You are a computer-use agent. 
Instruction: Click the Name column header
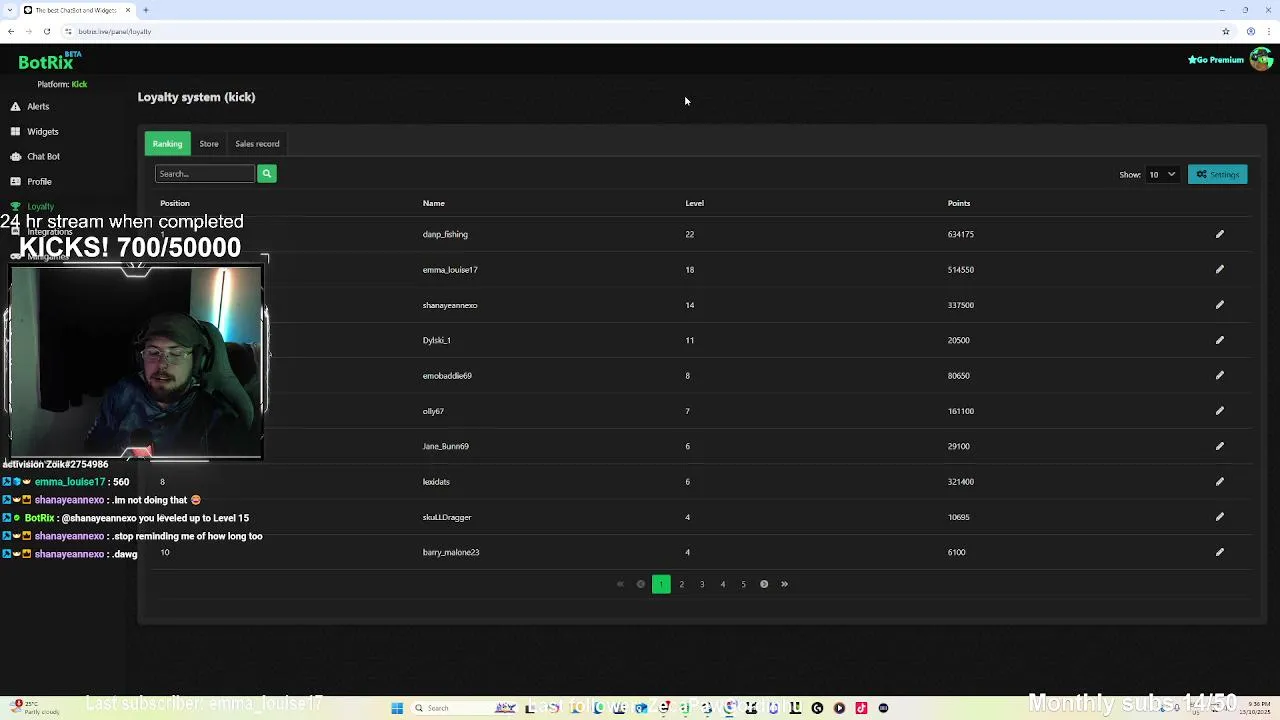[433, 203]
